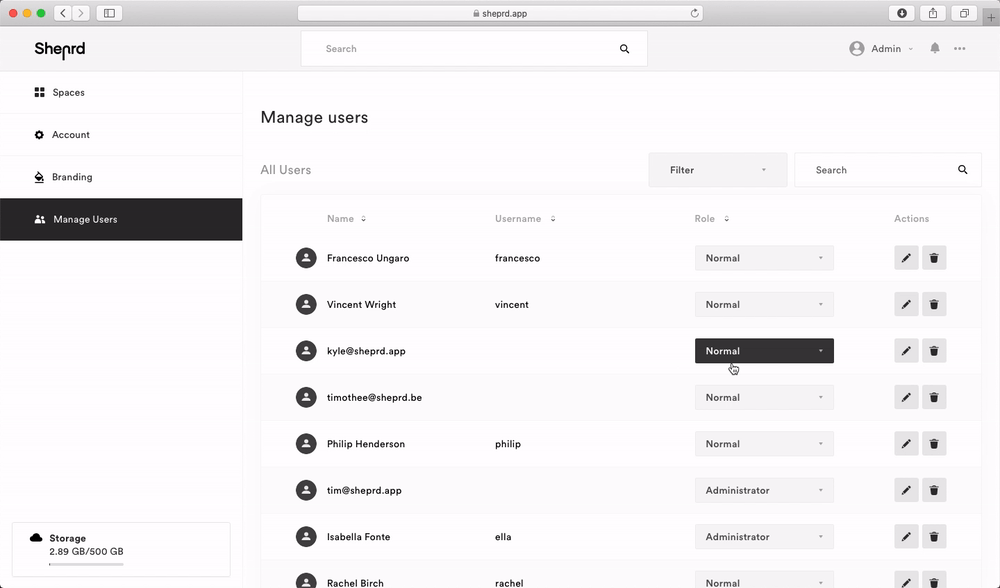
Task: Click the magnifier icon in top search bar
Action: tap(625, 49)
